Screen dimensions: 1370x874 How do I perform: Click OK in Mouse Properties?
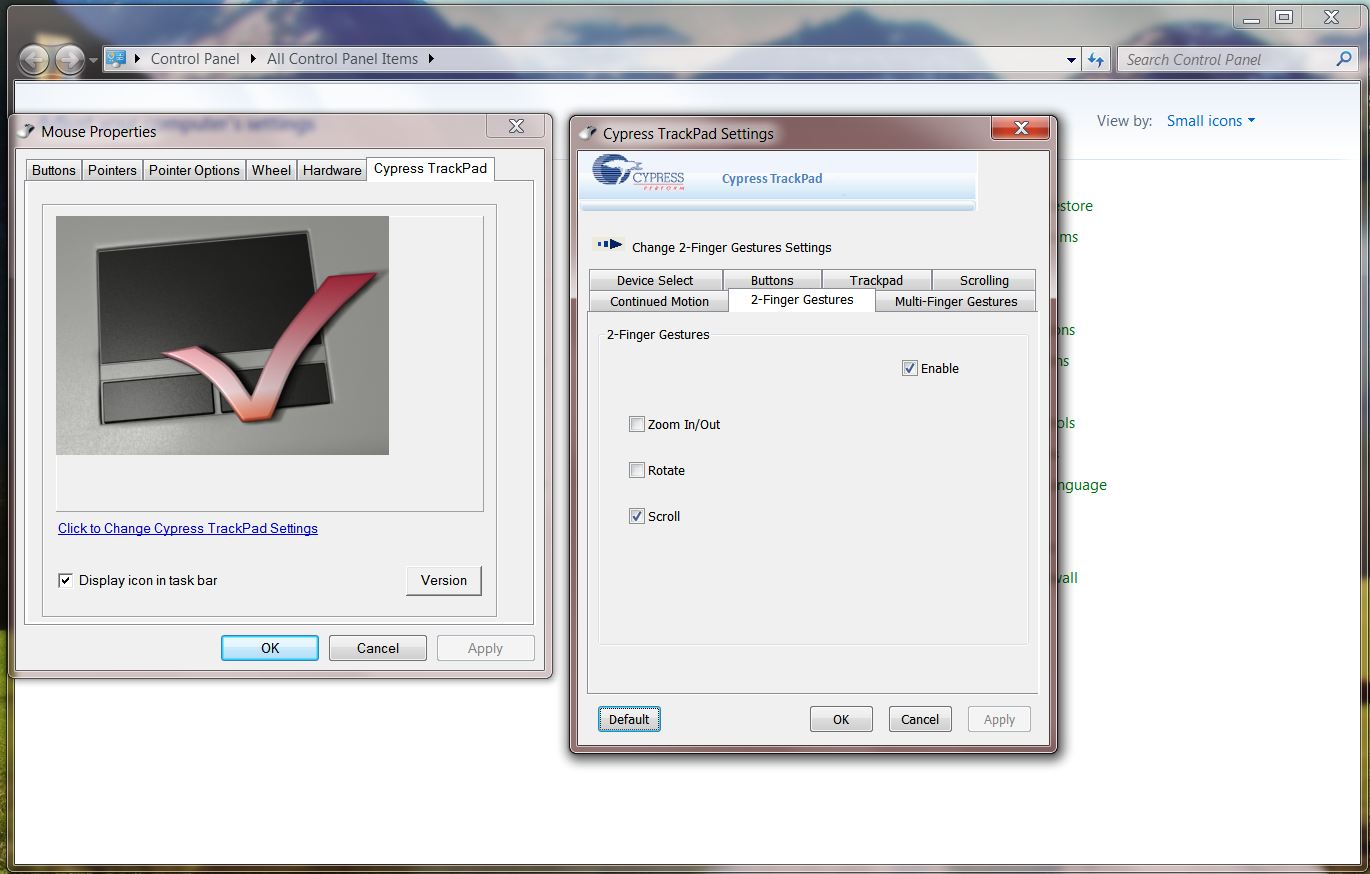point(270,648)
